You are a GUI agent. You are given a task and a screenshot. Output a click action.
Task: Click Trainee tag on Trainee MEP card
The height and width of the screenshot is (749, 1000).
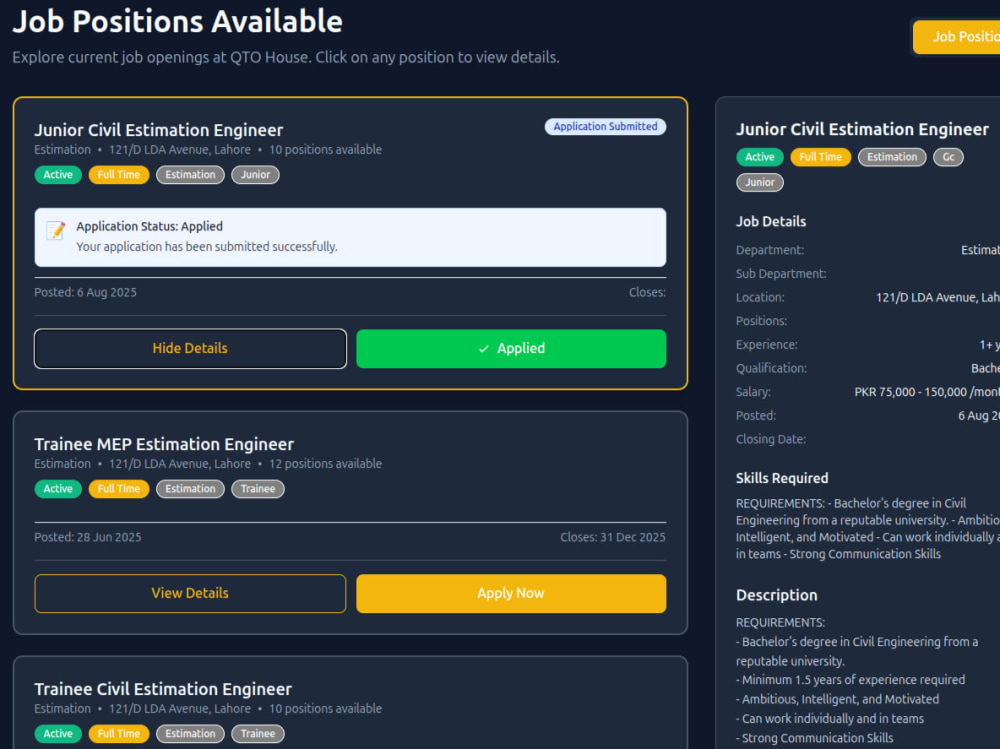(x=258, y=489)
